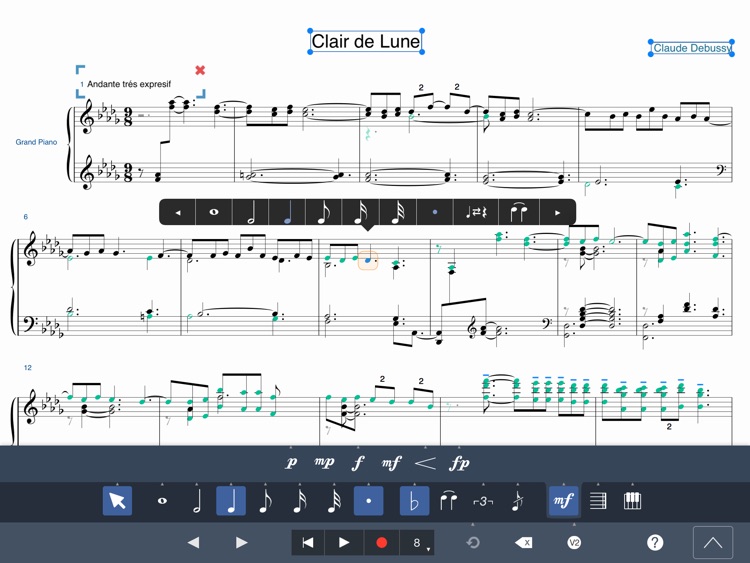Open the 8 quantize dropdown
The image size is (750, 563).
tap(417, 543)
